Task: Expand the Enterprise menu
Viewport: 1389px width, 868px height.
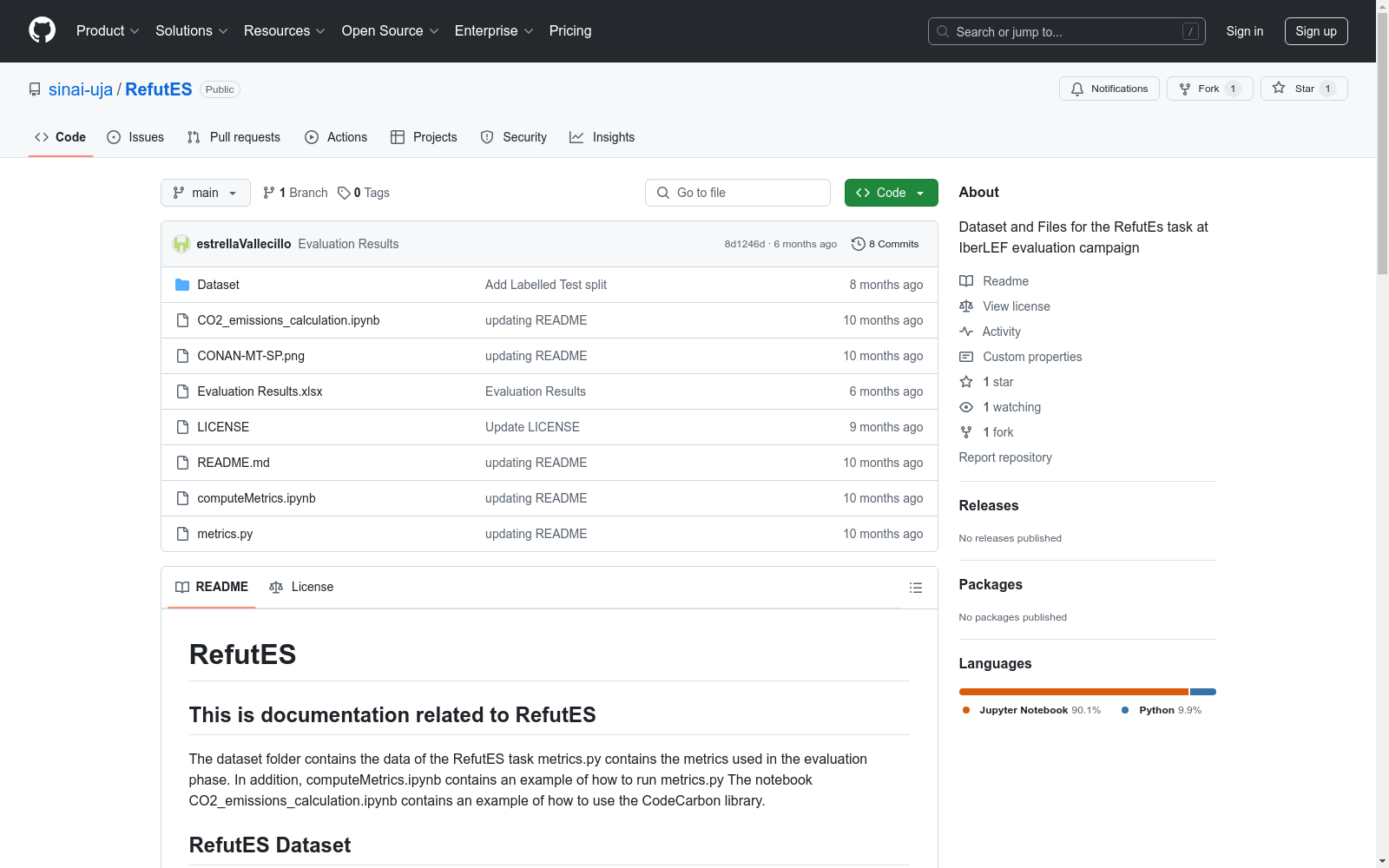Action: click(494, 31)
